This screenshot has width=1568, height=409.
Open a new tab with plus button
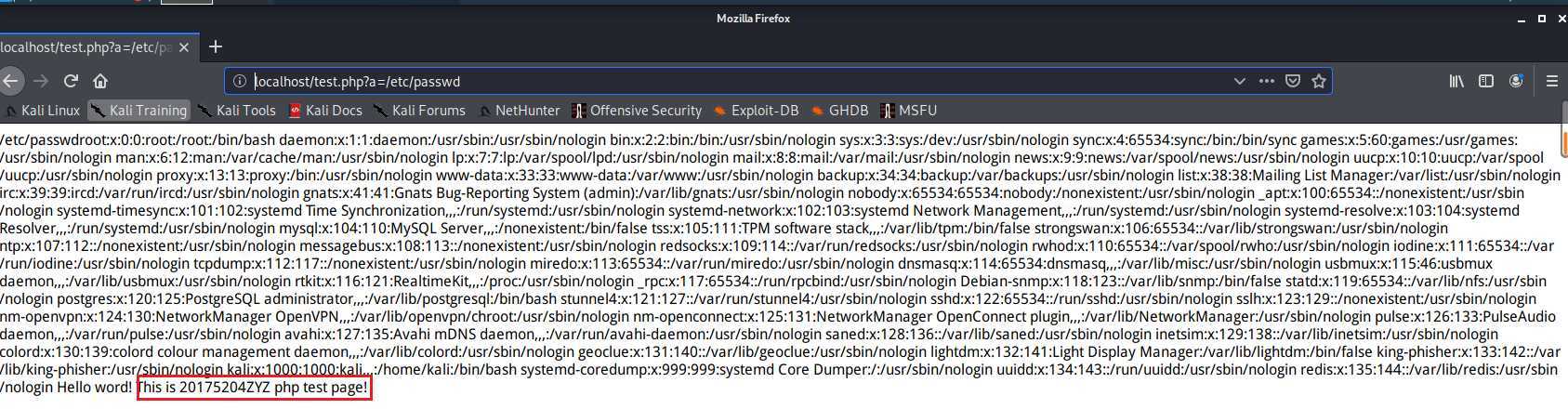point(216,46)
